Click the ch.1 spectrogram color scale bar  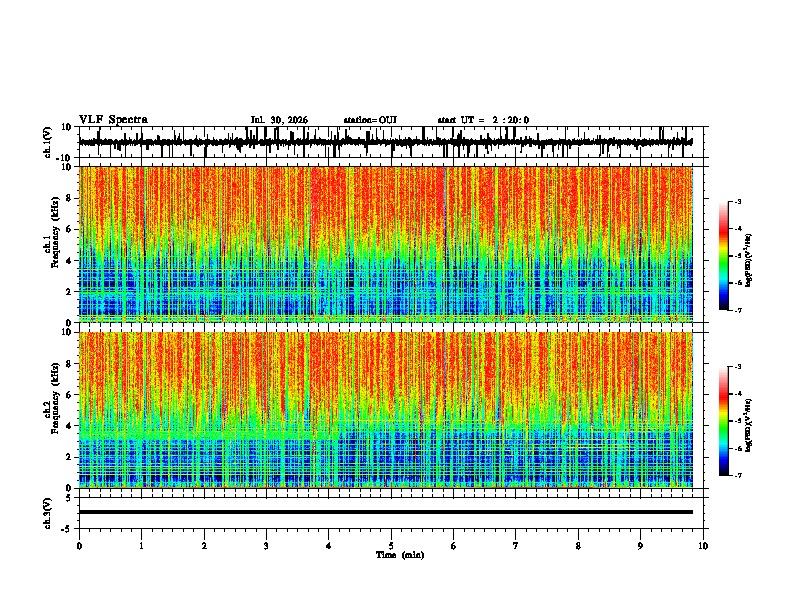point(724,256)
